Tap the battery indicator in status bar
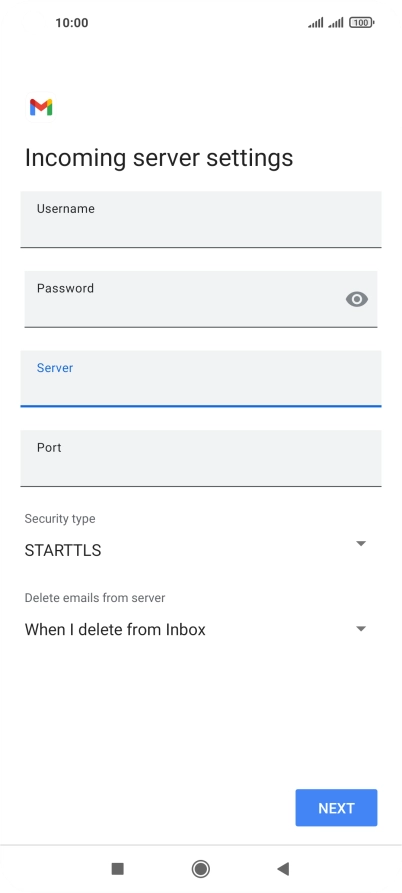This screenshot has height=893, width=402. pyautogui.click(x=362, y=23)
